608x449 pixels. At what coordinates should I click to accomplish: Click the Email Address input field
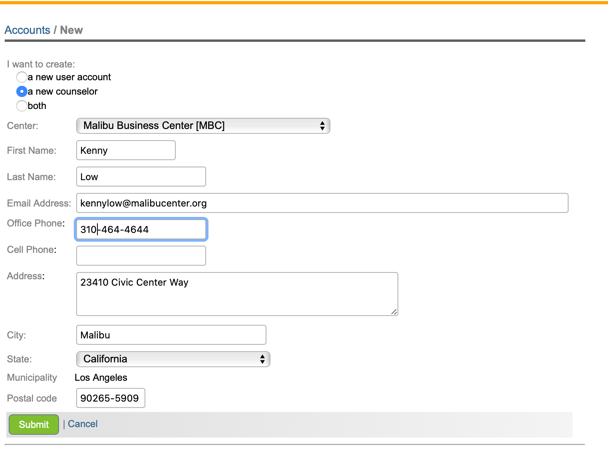click(322, 203)
